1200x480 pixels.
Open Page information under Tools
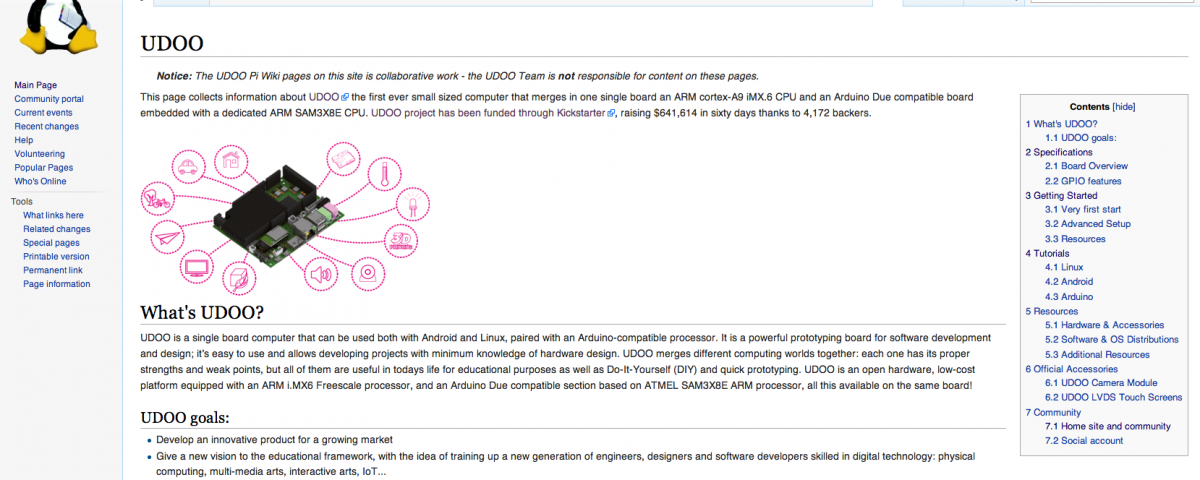[x=57, y=284]
